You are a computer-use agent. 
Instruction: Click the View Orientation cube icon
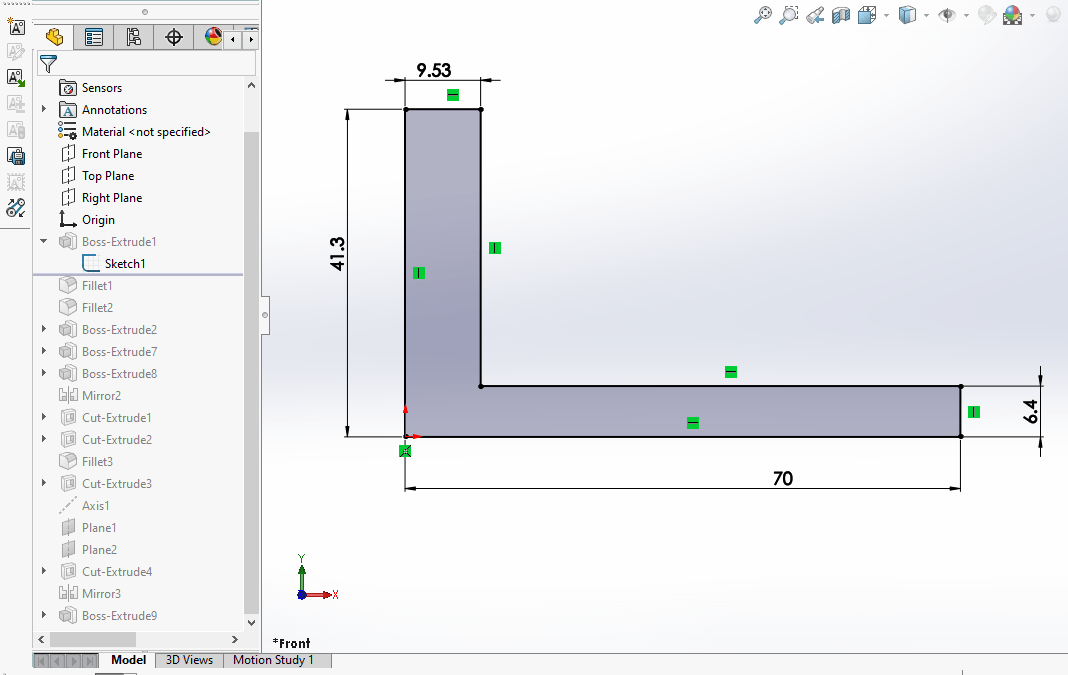tap(867, 15)
